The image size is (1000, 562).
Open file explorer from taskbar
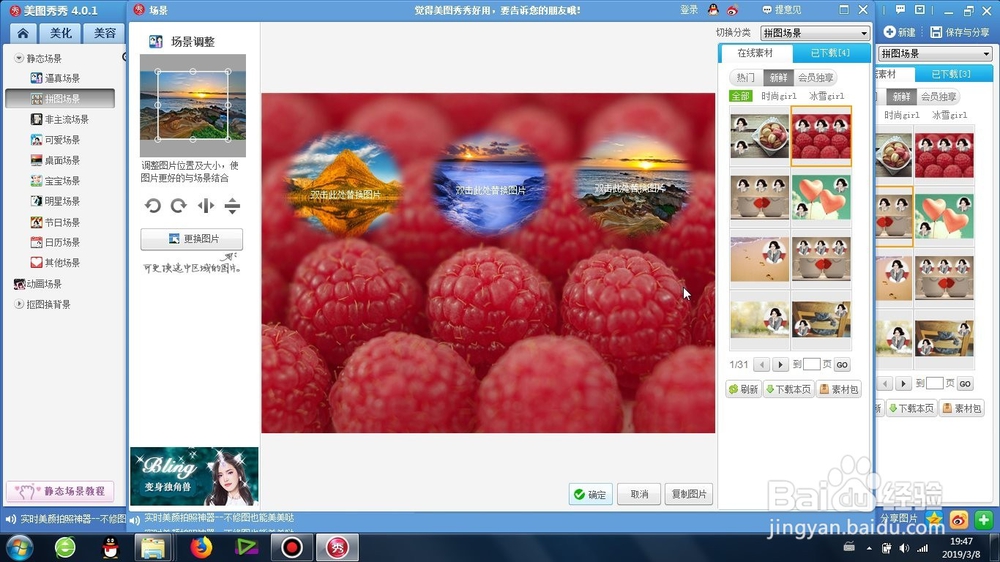(153, 547)
